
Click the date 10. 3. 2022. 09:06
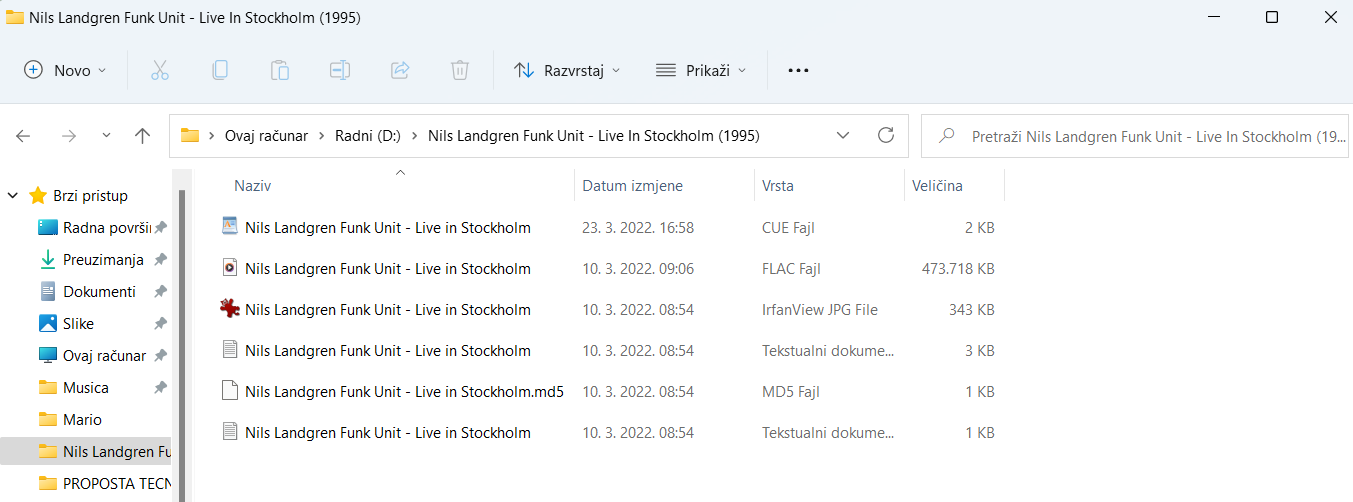638,268
